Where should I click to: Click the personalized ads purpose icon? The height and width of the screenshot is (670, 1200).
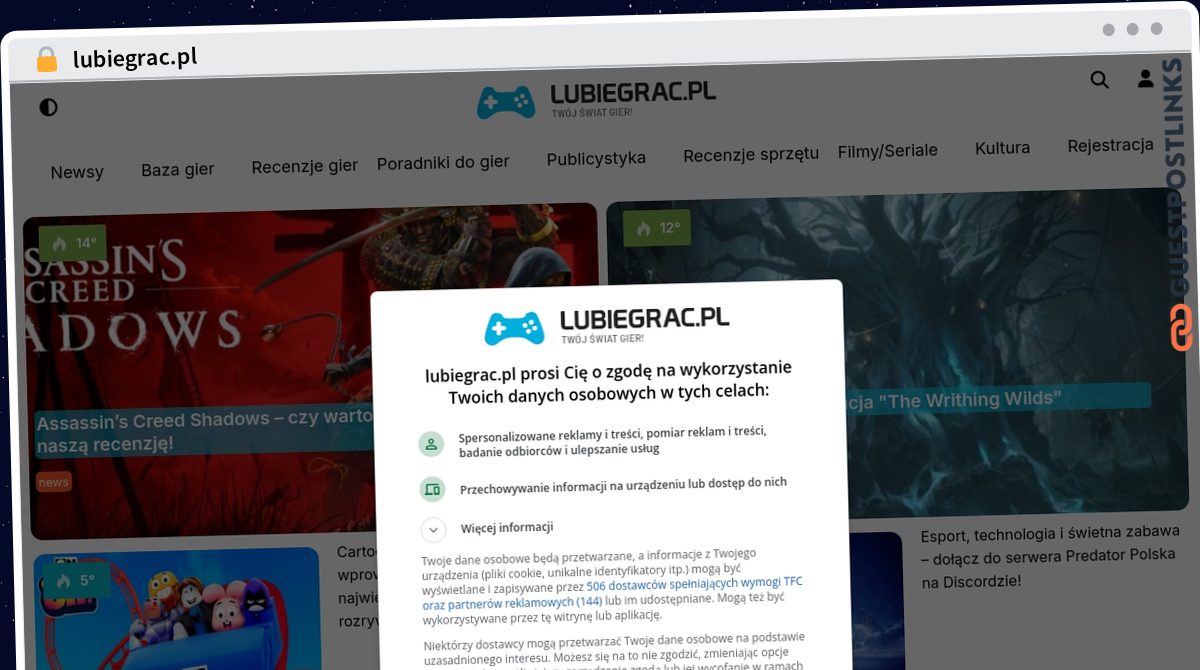pos(431,444)
